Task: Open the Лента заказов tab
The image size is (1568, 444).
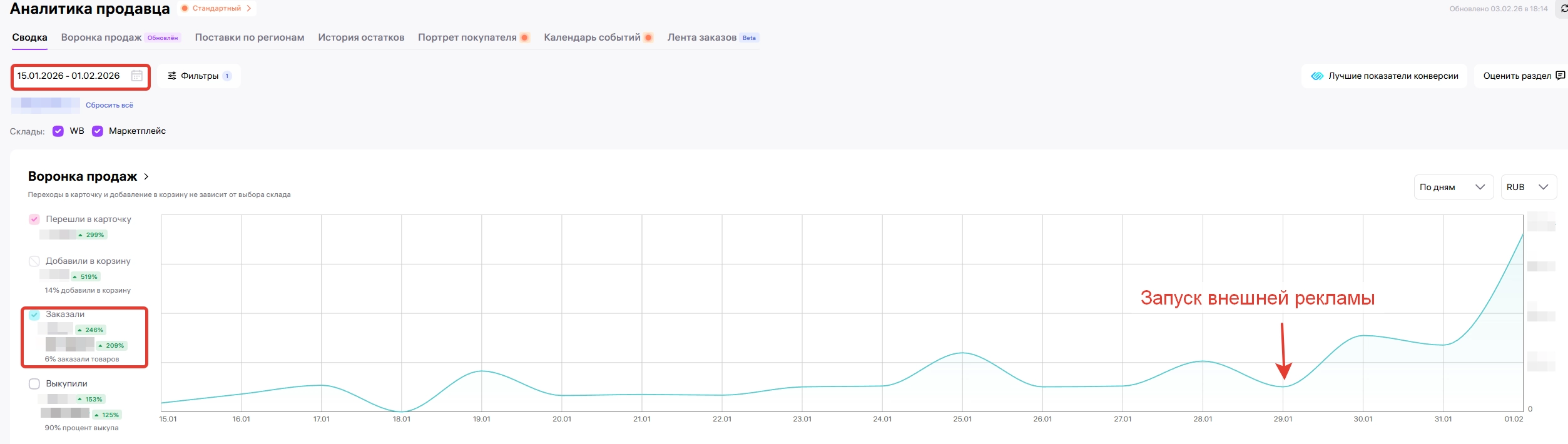Action: click(x=701, y=38)
